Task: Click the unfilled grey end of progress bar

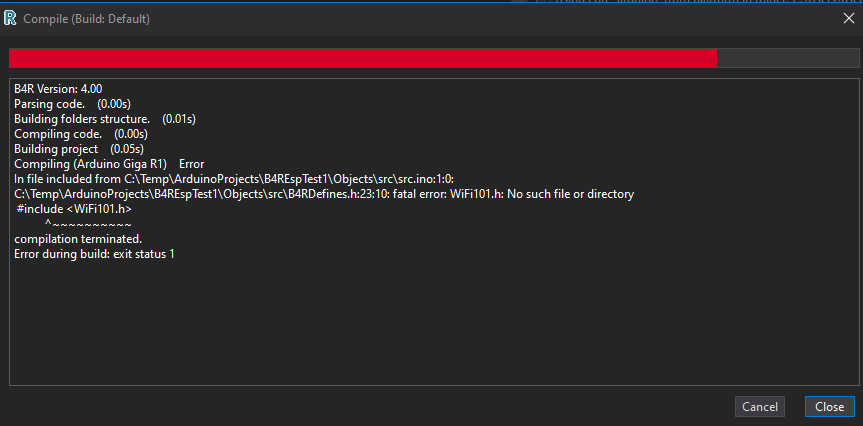Action: (x=785, y=58)
